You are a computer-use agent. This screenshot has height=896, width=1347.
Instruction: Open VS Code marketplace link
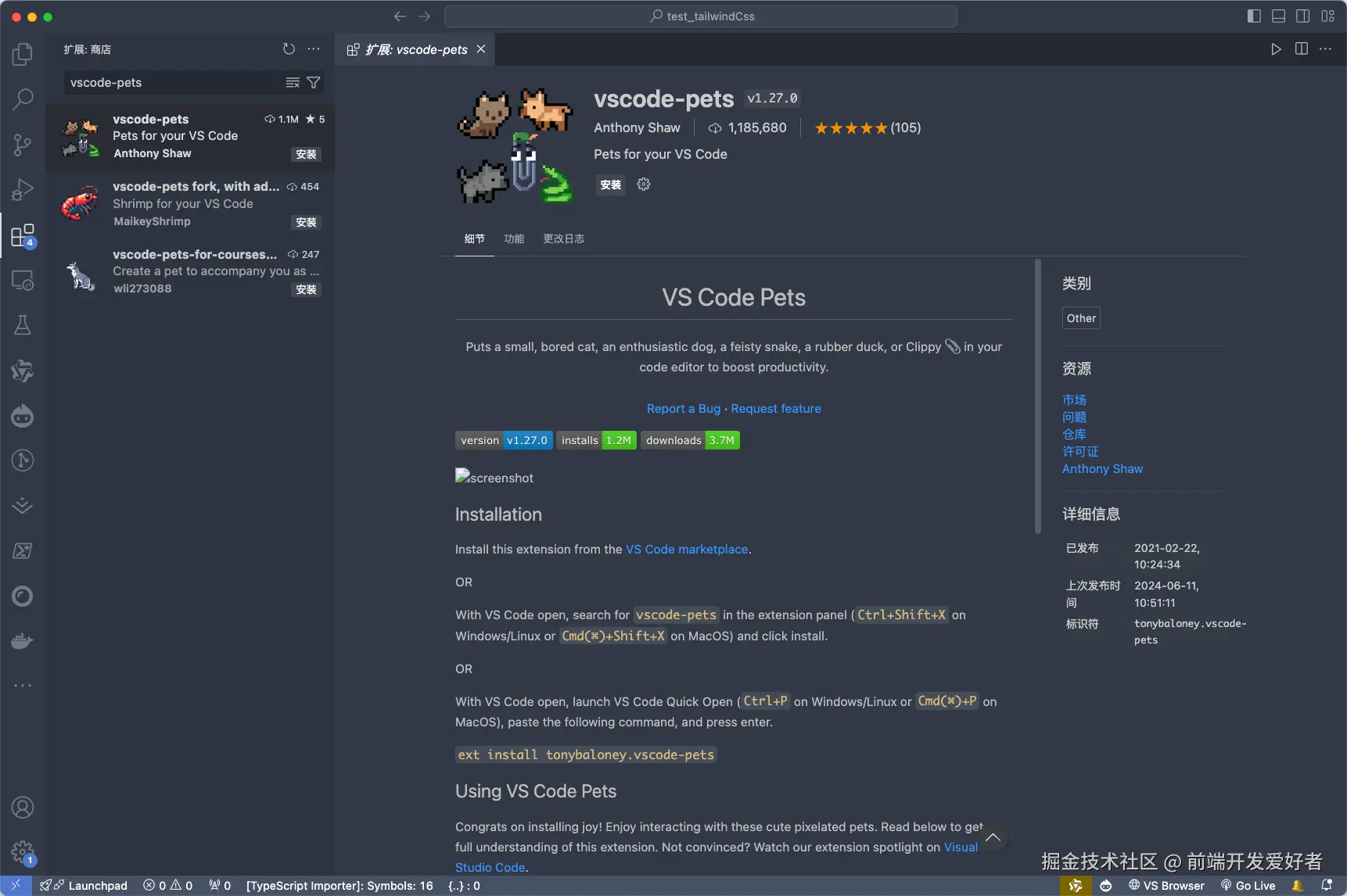pyautogui.click(x=687, y=550)
